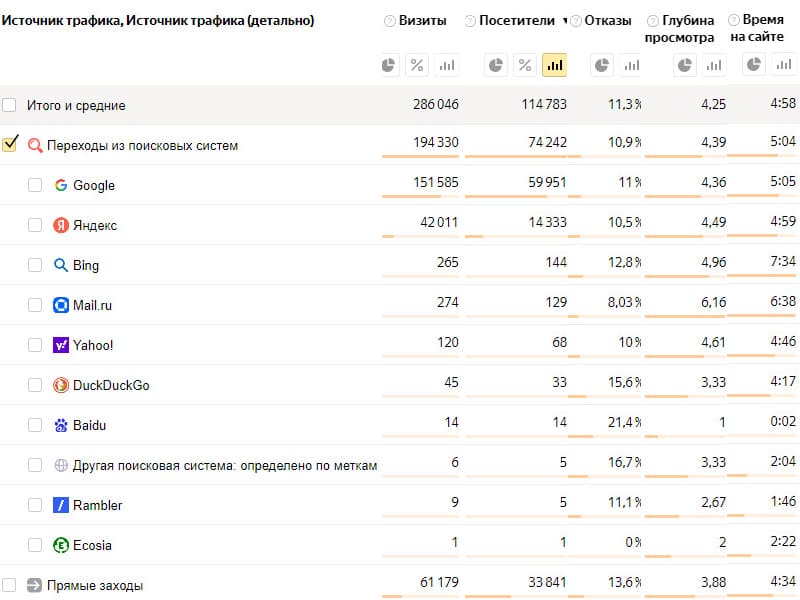Sort table by Отказы column header

[x=608, y=21]
